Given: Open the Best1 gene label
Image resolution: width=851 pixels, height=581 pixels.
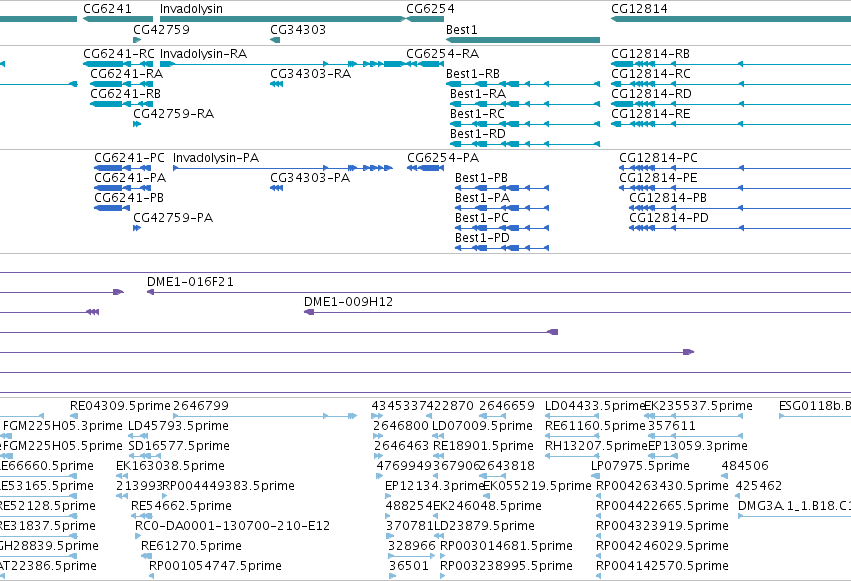Looking at the screenshot, I should (462, 29).
